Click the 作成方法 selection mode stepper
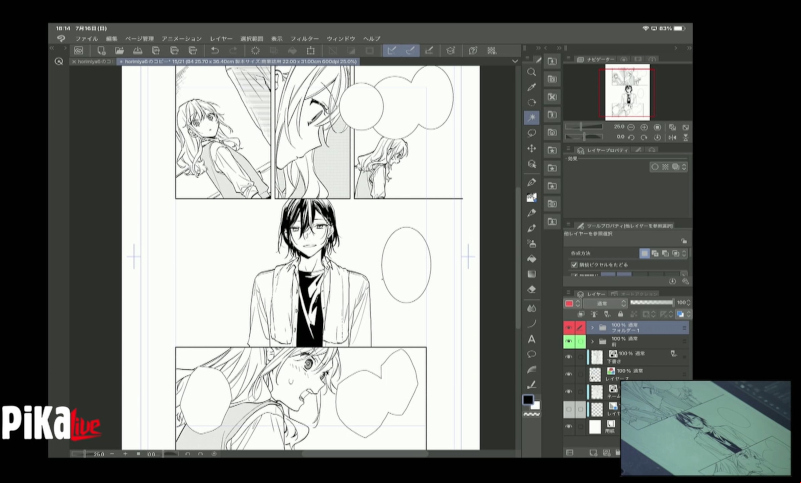This screenshot has height=483, width=801. tap(684, 253)
